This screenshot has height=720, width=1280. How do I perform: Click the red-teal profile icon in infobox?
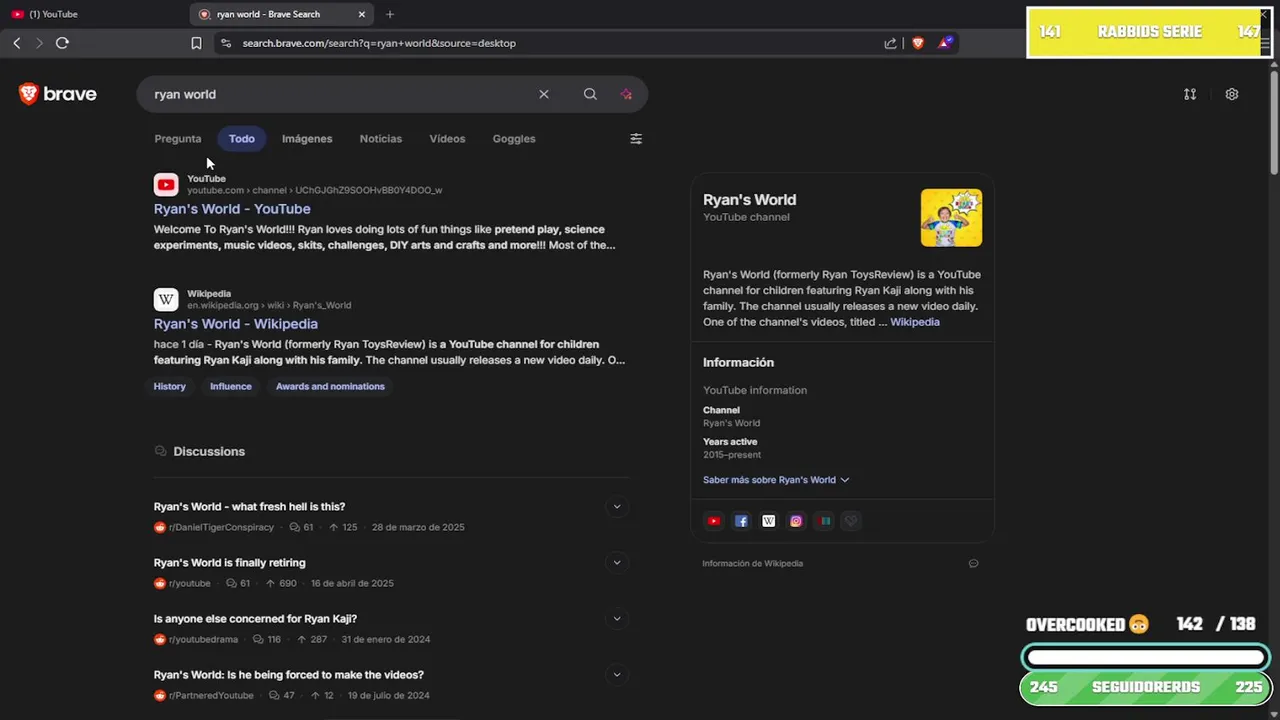coord(824,521)
